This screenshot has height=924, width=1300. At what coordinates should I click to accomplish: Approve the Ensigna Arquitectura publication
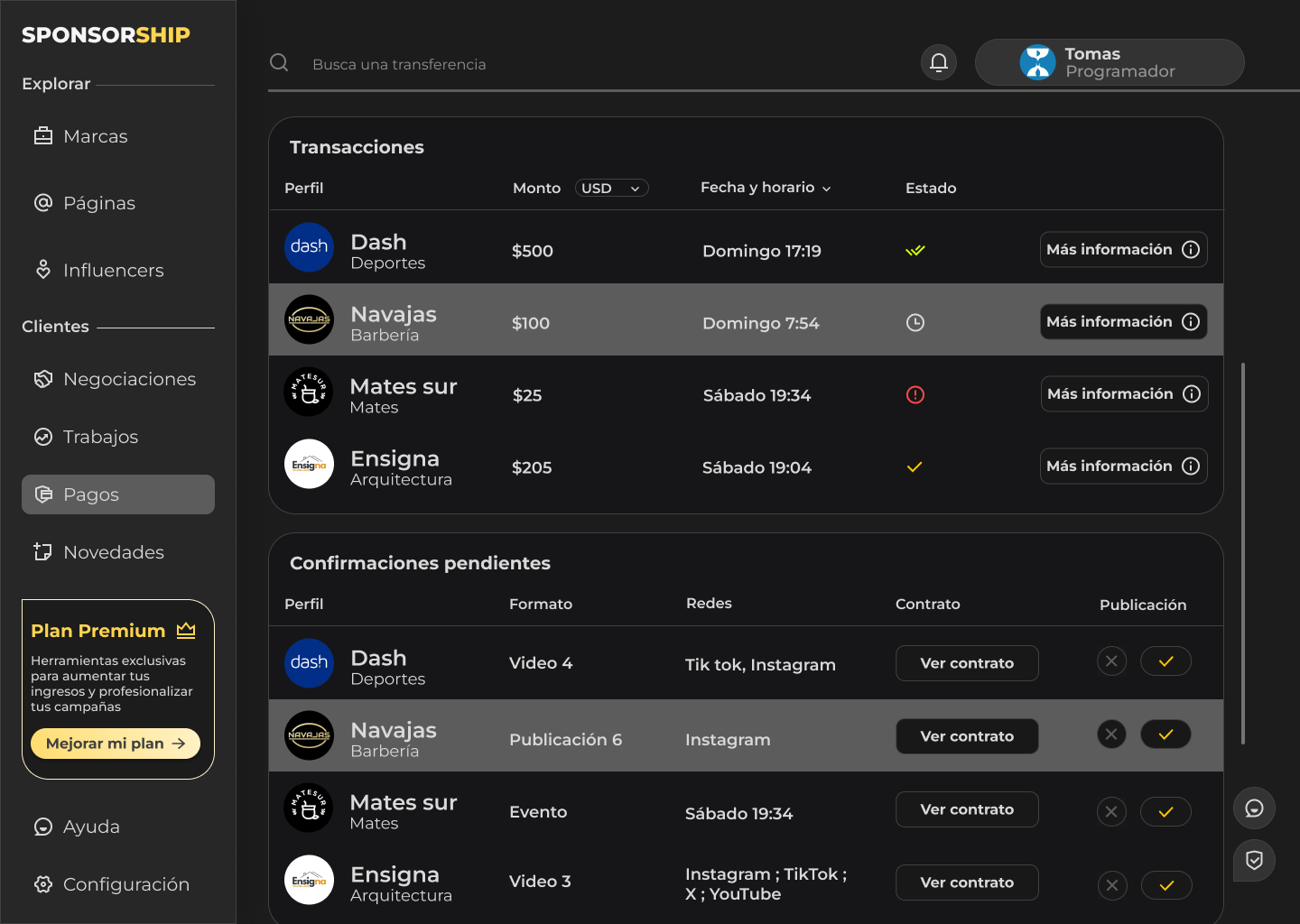click(1166, 885)
